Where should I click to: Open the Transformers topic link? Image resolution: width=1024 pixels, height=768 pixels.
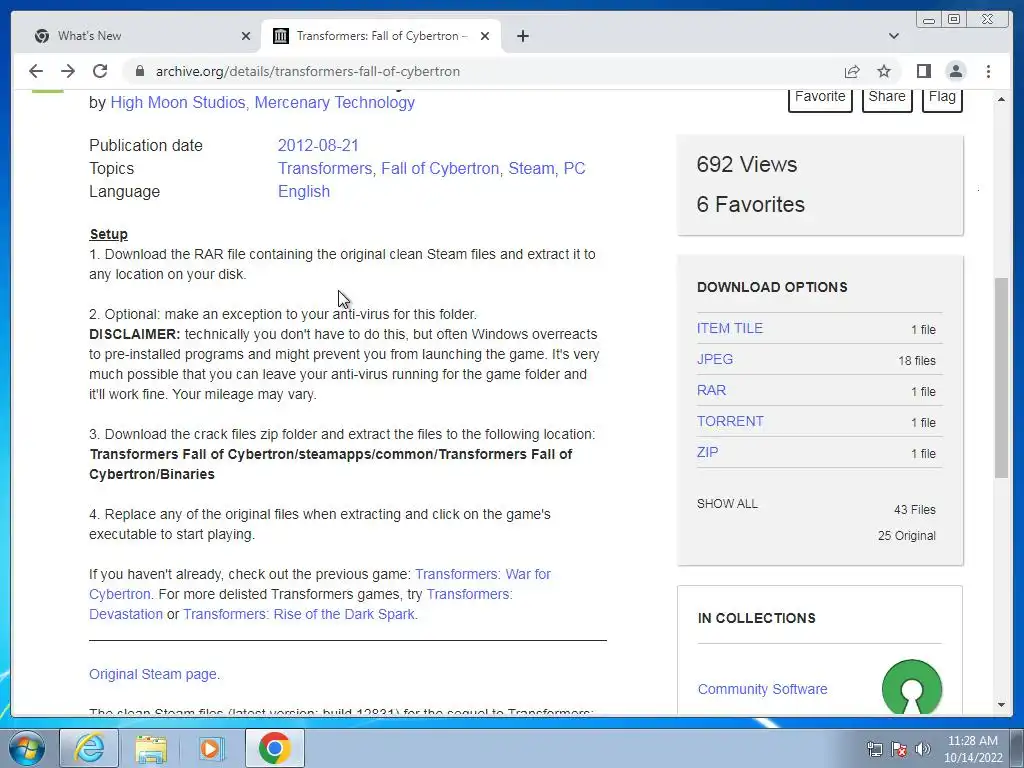[x=327, y=168]
